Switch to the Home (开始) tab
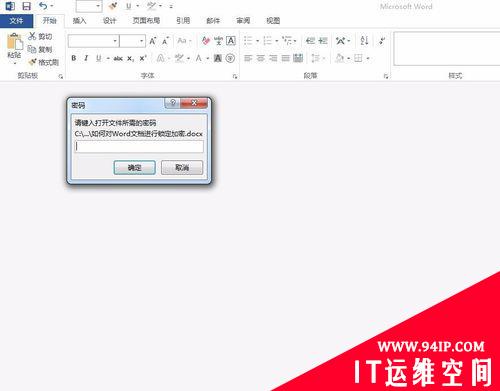500x391 pixels. pyautogui.click(x=49, y=21)
